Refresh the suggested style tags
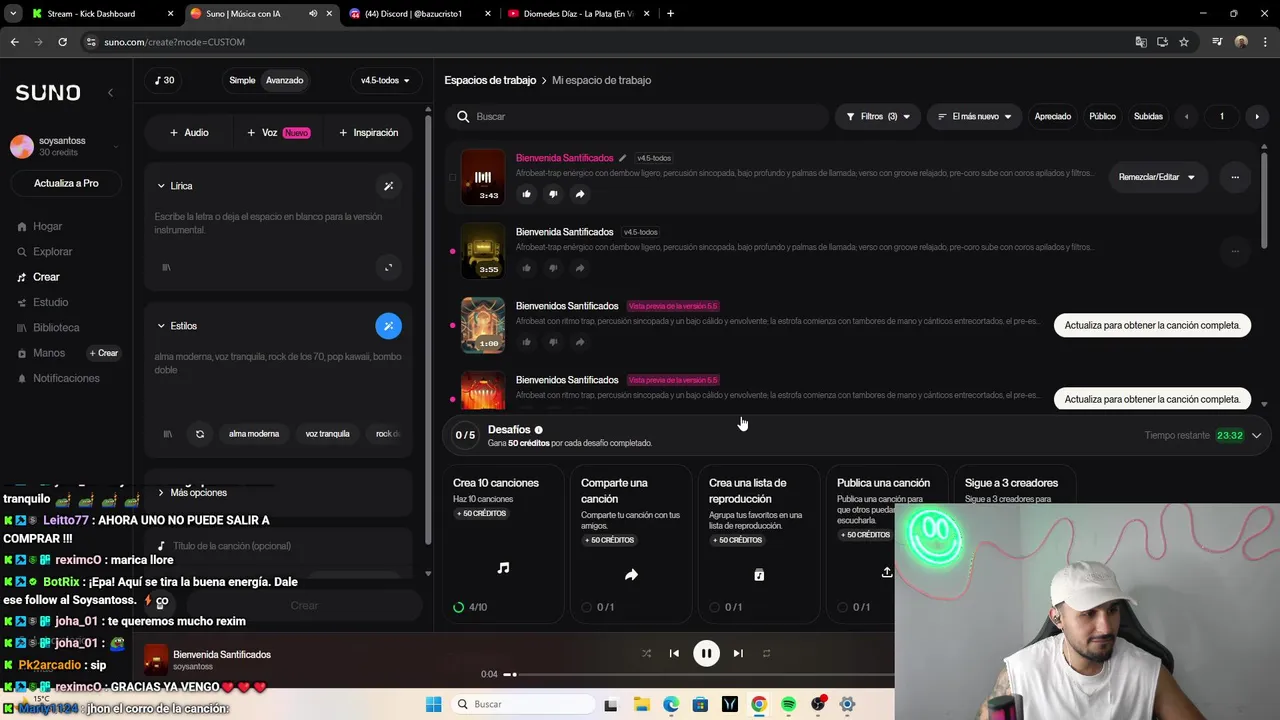The image size is (1280, 720). [200, 434]
